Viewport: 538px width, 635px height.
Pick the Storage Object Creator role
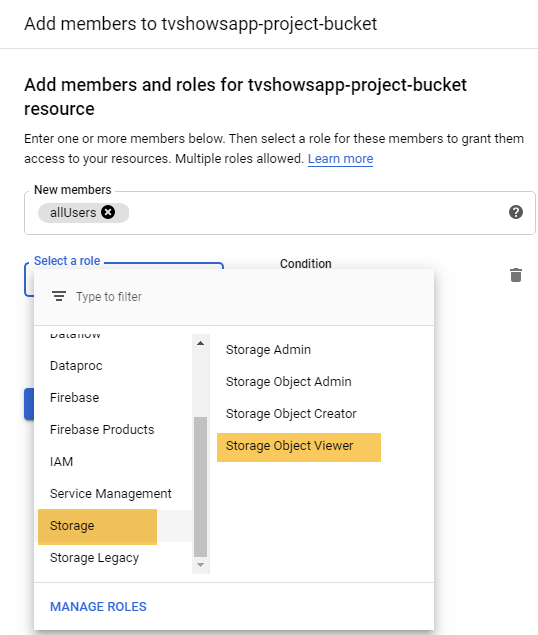[x=291, y=413]
